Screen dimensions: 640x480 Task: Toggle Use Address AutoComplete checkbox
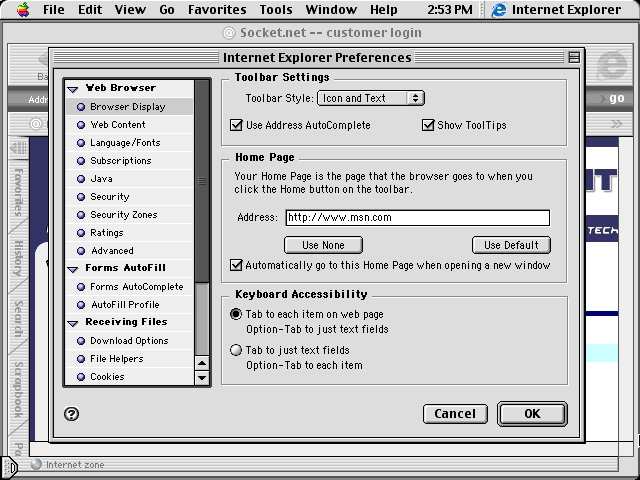tap(236, 125)
